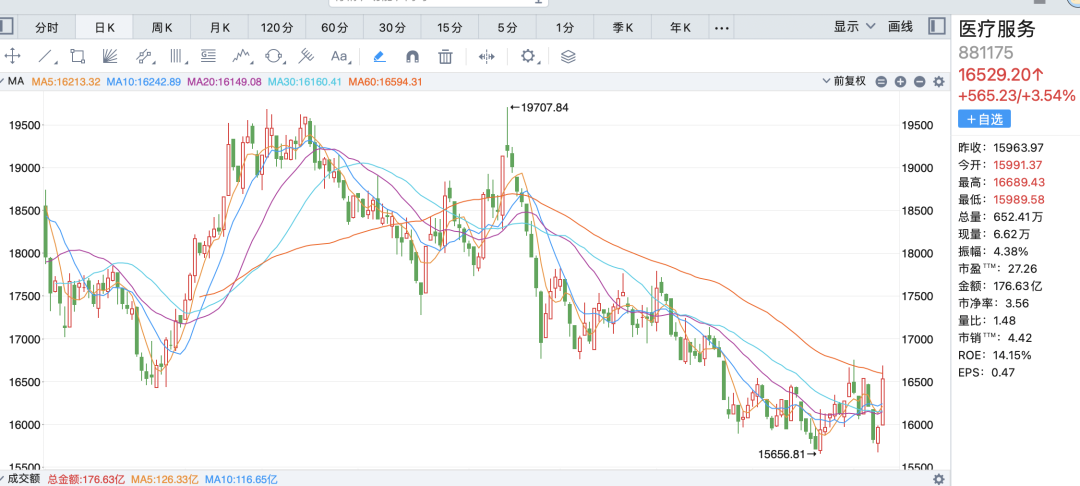Zoom in chart with plus button
This screenshot has height=486, width=1080.
(x=901, y=81)
